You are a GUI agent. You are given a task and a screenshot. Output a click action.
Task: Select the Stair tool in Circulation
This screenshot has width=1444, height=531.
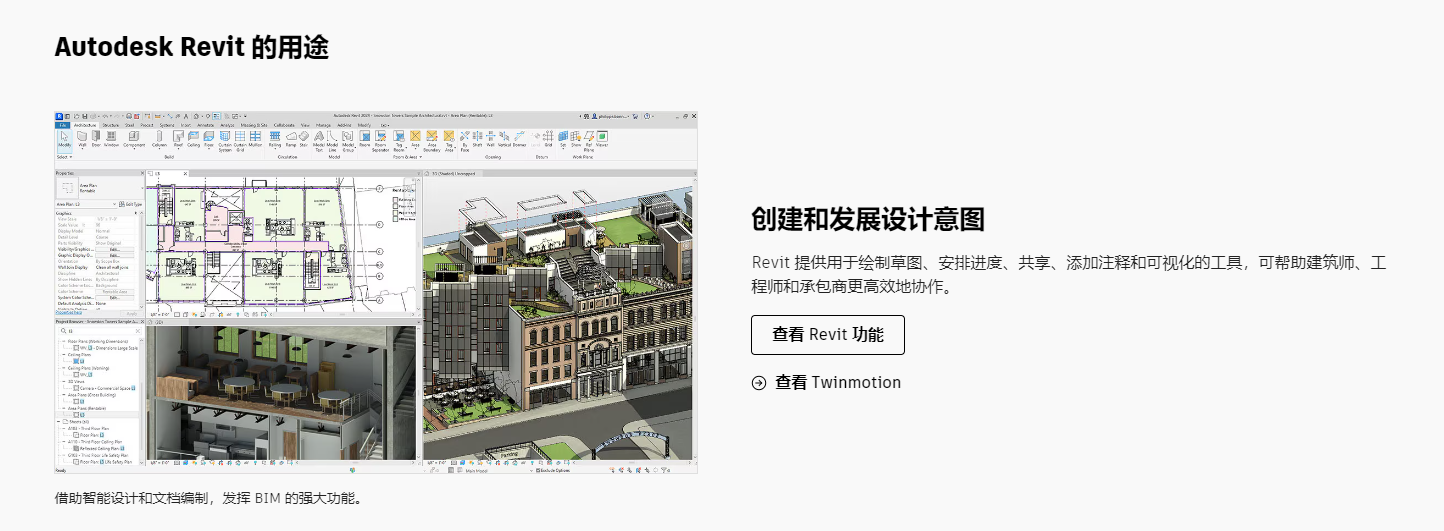coord(304,137)
